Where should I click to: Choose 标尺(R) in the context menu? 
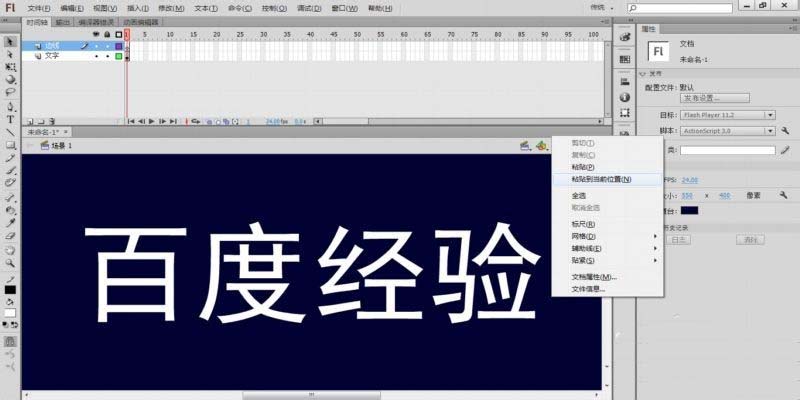pyautogui.click(x=608, y=224)
